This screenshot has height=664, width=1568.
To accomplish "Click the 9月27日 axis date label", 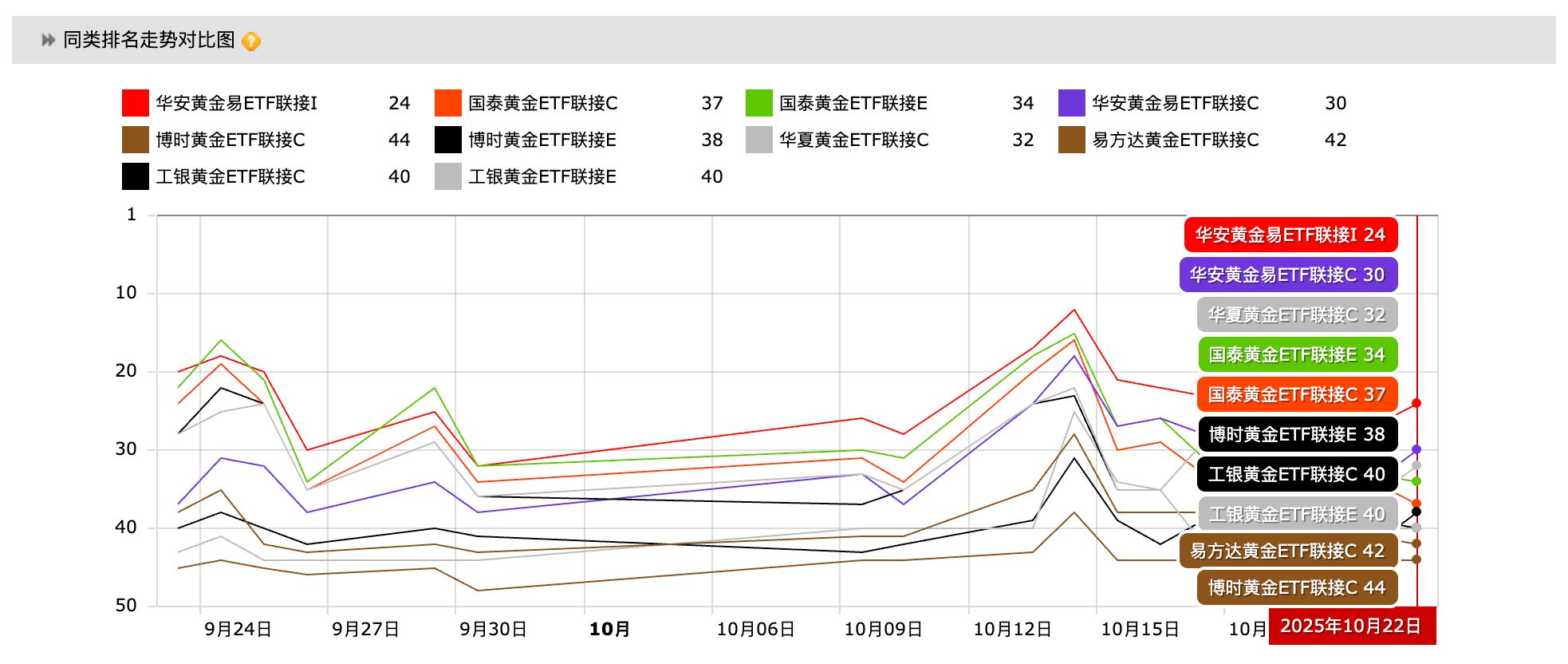I will click(365, 629).
